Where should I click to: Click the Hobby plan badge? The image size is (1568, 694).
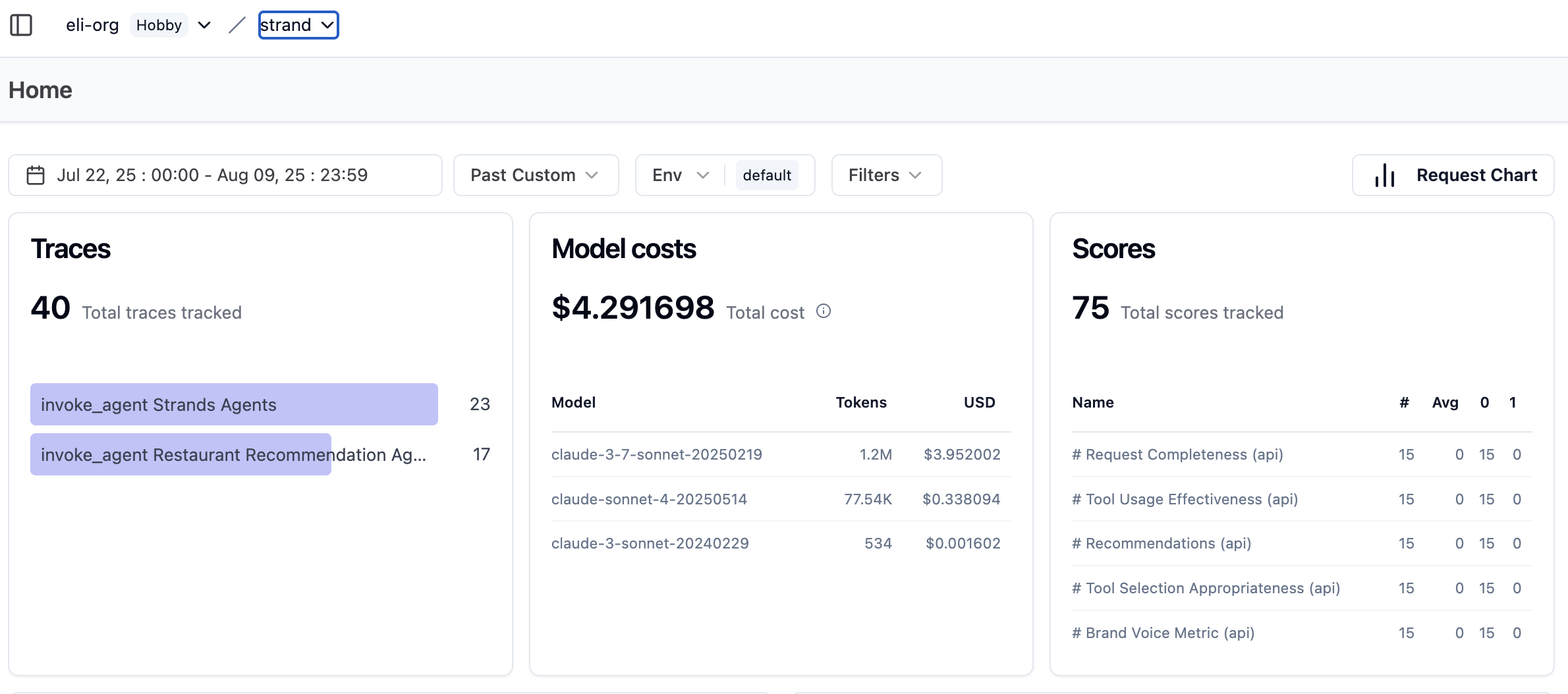click(159, 25)
